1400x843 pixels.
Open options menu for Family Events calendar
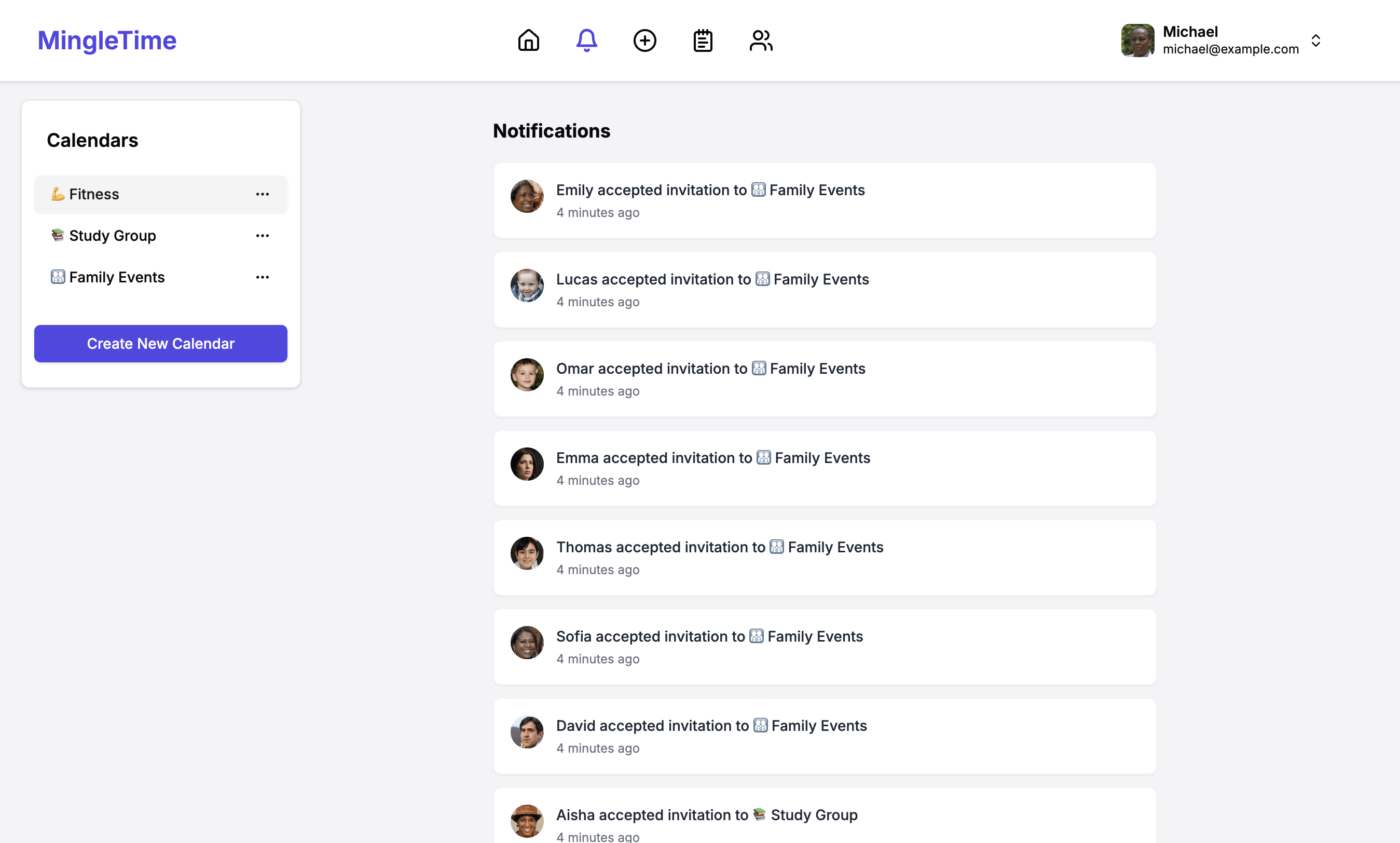click(263, 277)
